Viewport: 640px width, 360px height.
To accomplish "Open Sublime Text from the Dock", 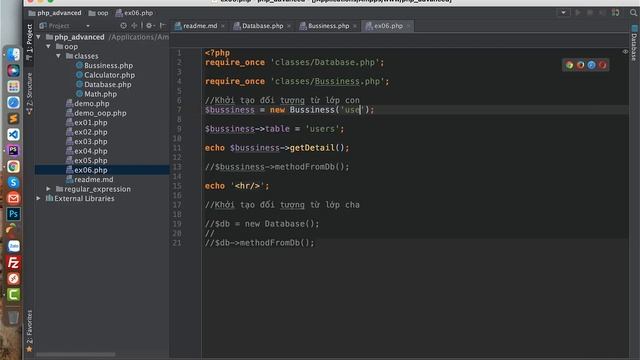I will click(x=13, y=118).
